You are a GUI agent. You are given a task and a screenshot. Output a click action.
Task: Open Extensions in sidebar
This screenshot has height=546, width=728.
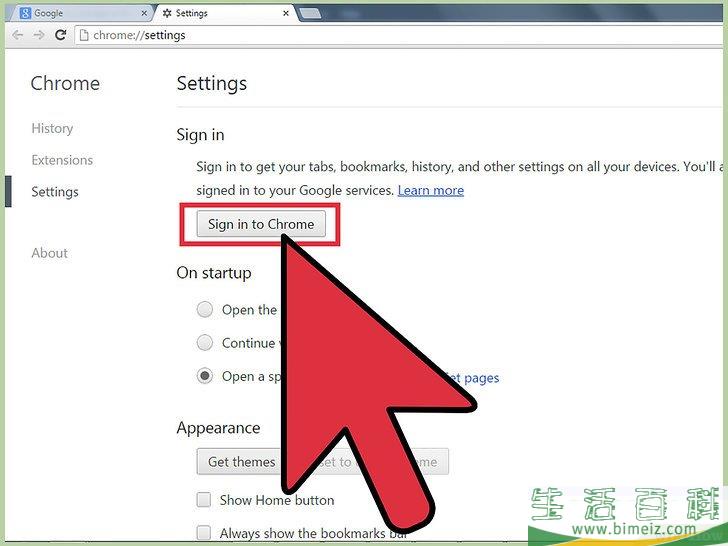tap(62, 160)
